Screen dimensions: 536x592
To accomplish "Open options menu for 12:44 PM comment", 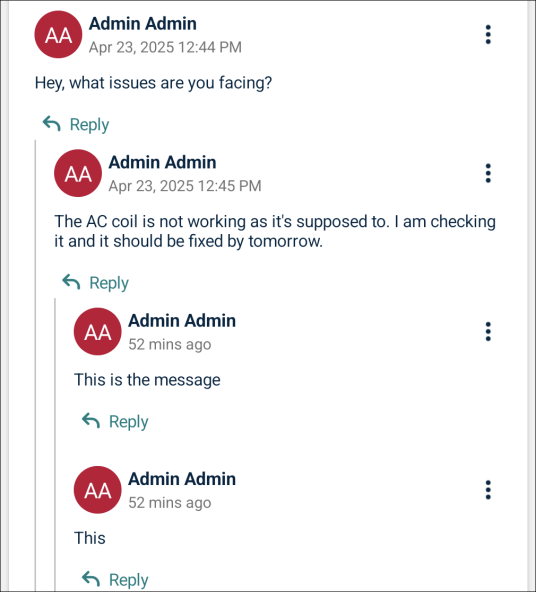I will point(488,34).
